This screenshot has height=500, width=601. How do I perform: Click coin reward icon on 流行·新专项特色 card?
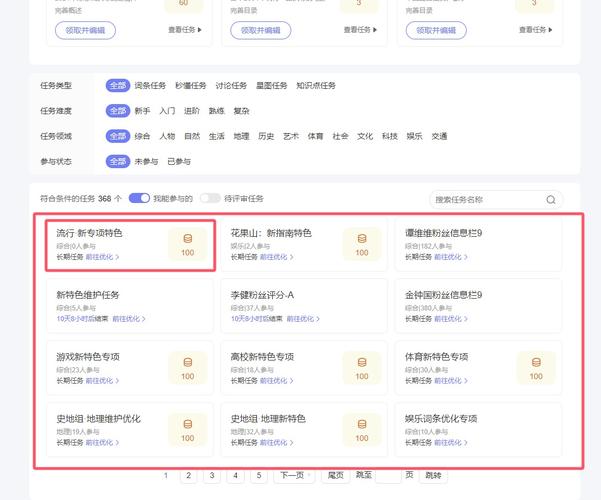[x=187, y=238]
